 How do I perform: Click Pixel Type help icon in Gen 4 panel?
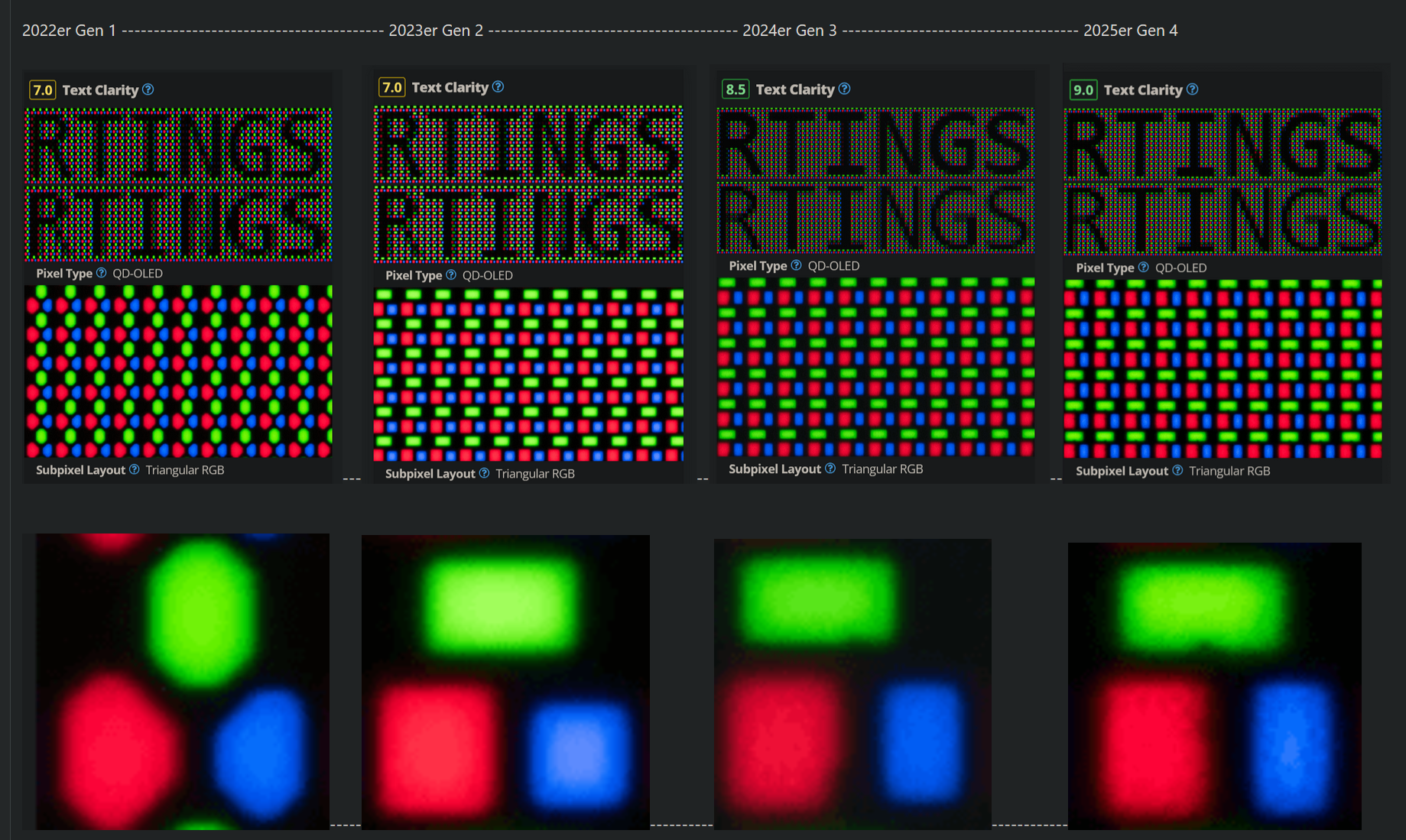(x=1143, y=268)
